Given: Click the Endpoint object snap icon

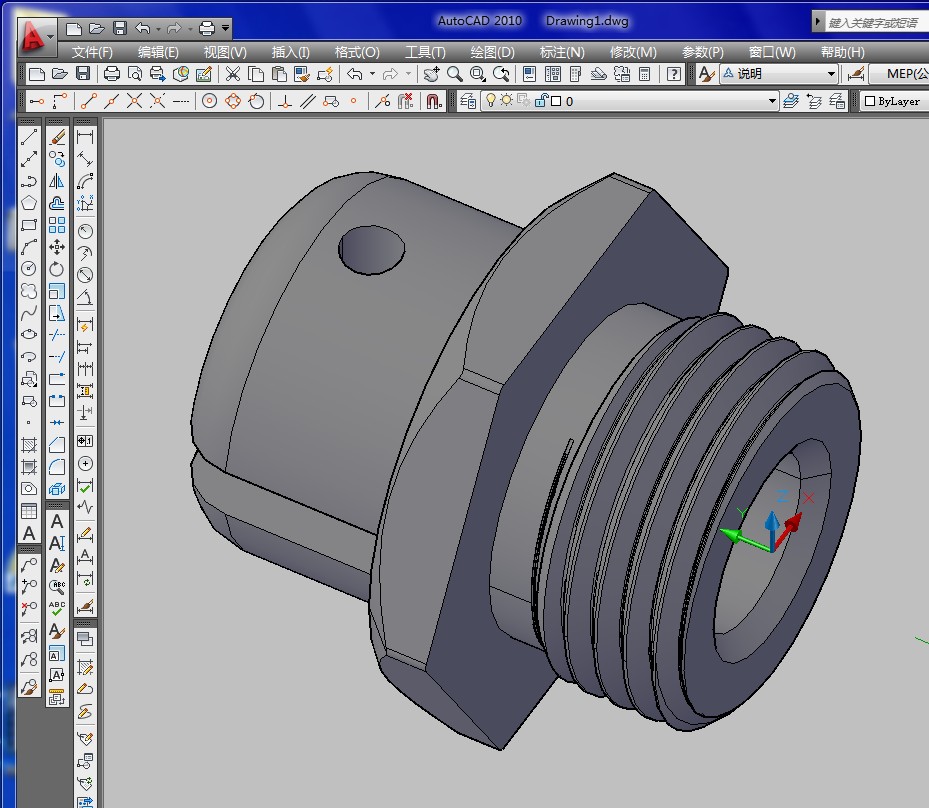Looking at the screenshot, I should click(88, 101).
